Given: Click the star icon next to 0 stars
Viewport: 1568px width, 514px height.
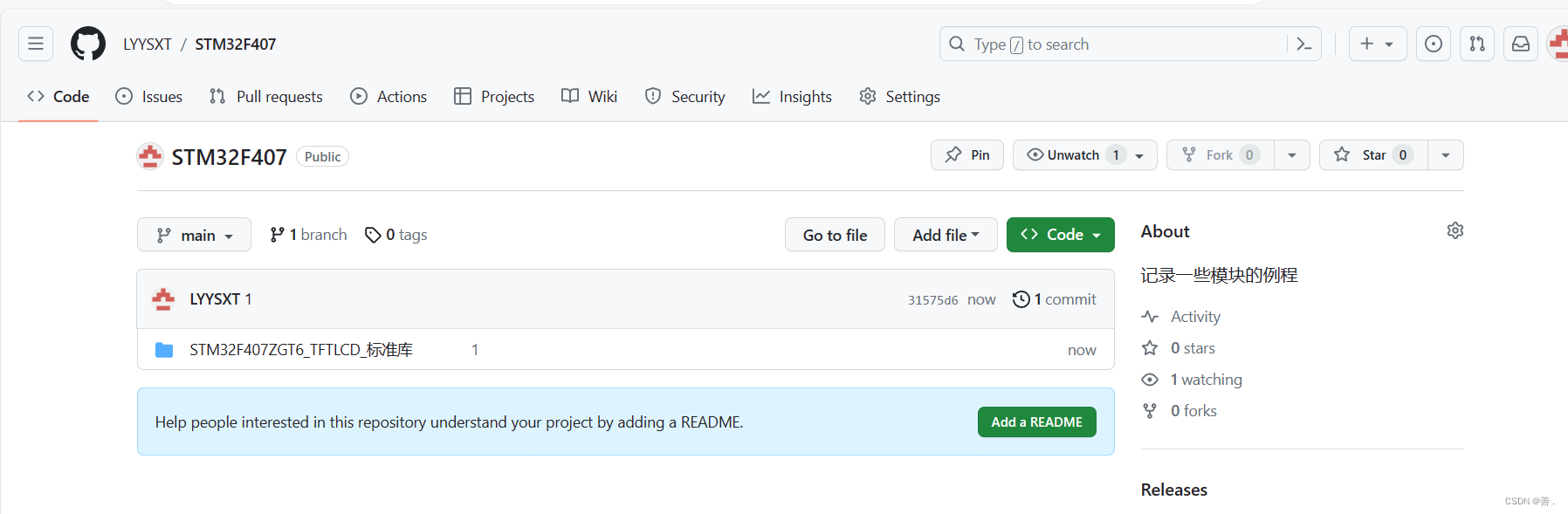Looking at the screenshot, I should pos(1150,348).
